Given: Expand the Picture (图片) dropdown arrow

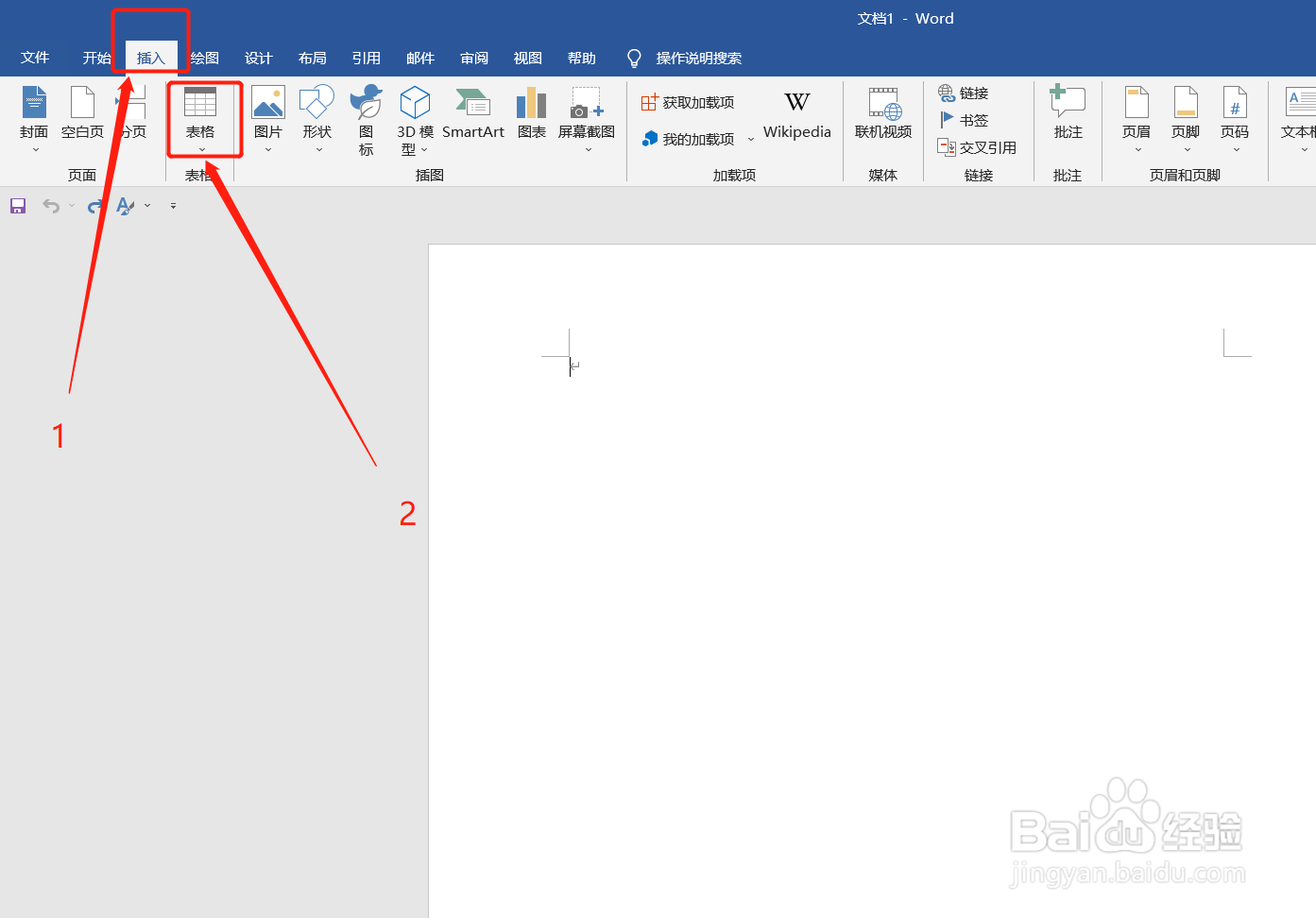Looking at the screenshot, I should tap(268, 149).
